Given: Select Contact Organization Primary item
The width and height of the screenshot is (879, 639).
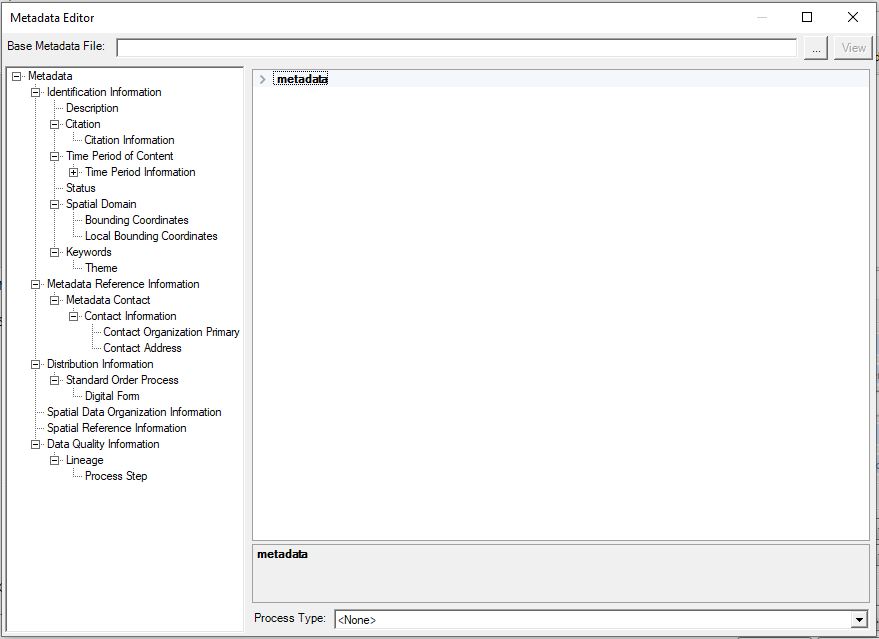Looking at the screenshot, I should (171, 332).
